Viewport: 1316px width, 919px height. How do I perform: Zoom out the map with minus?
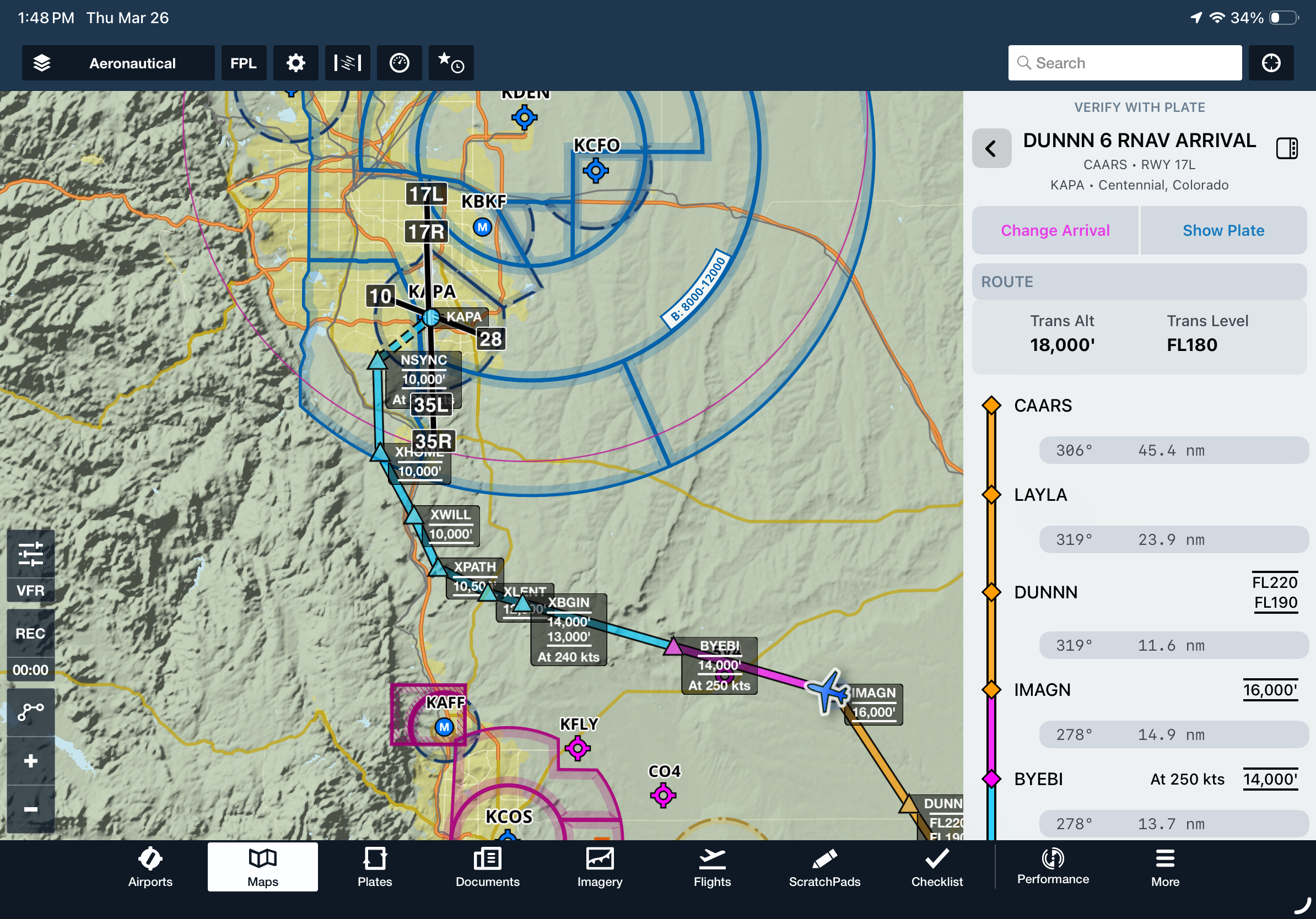(x=30, y=808)
